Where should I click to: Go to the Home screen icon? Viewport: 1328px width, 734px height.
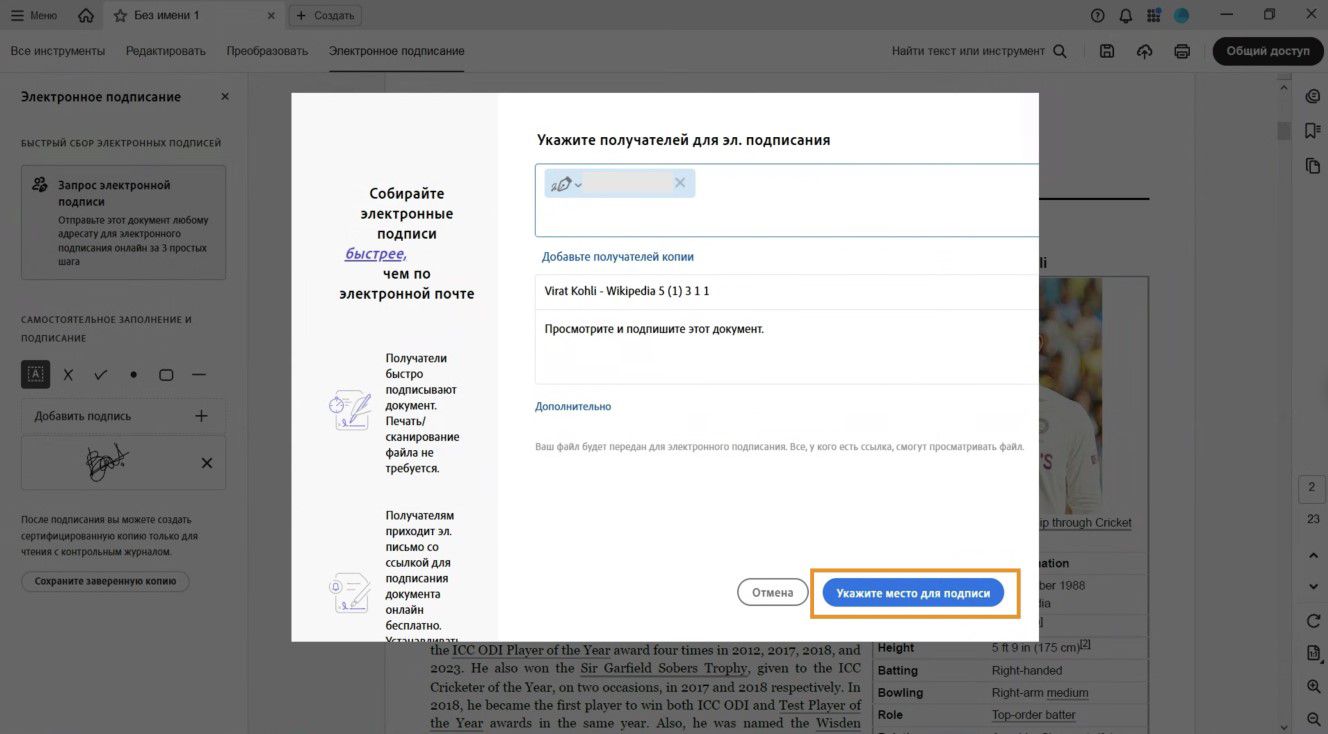click(x=86, y=15)
